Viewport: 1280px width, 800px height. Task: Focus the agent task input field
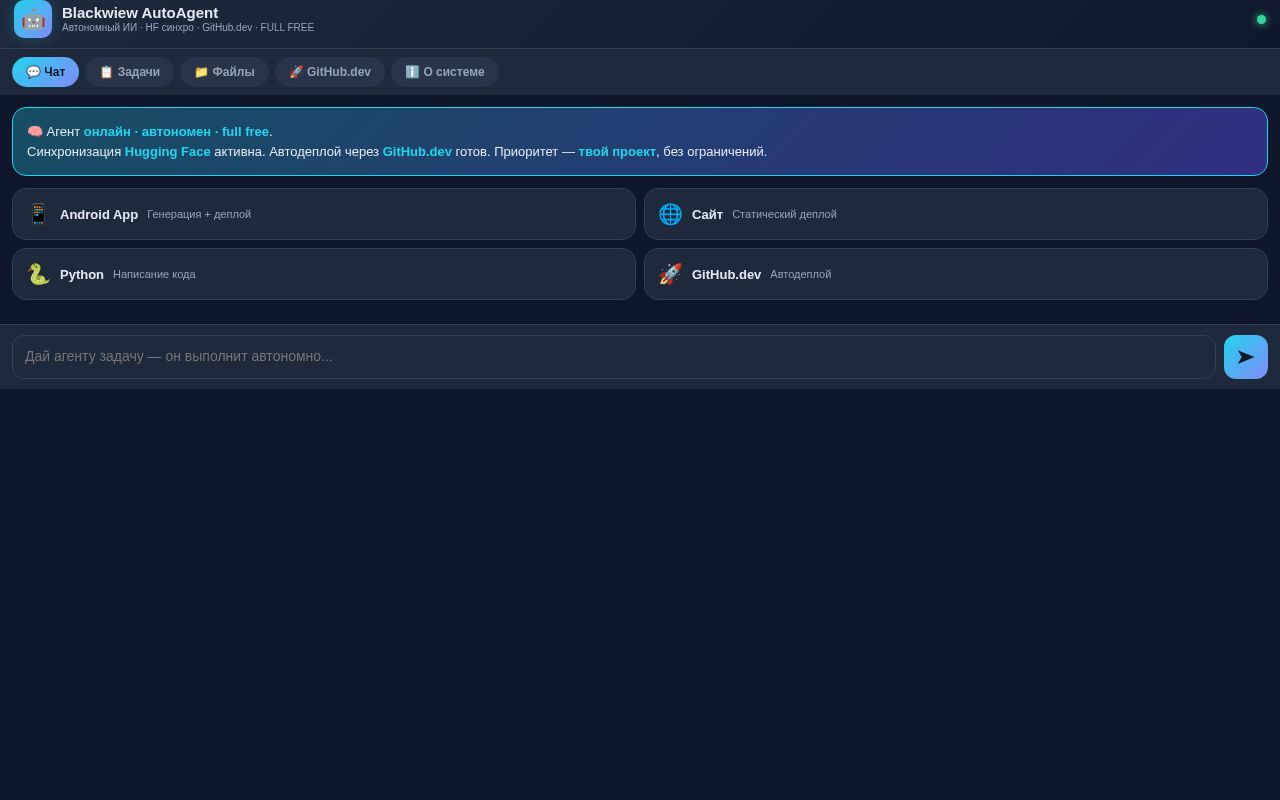pos(614,357)
